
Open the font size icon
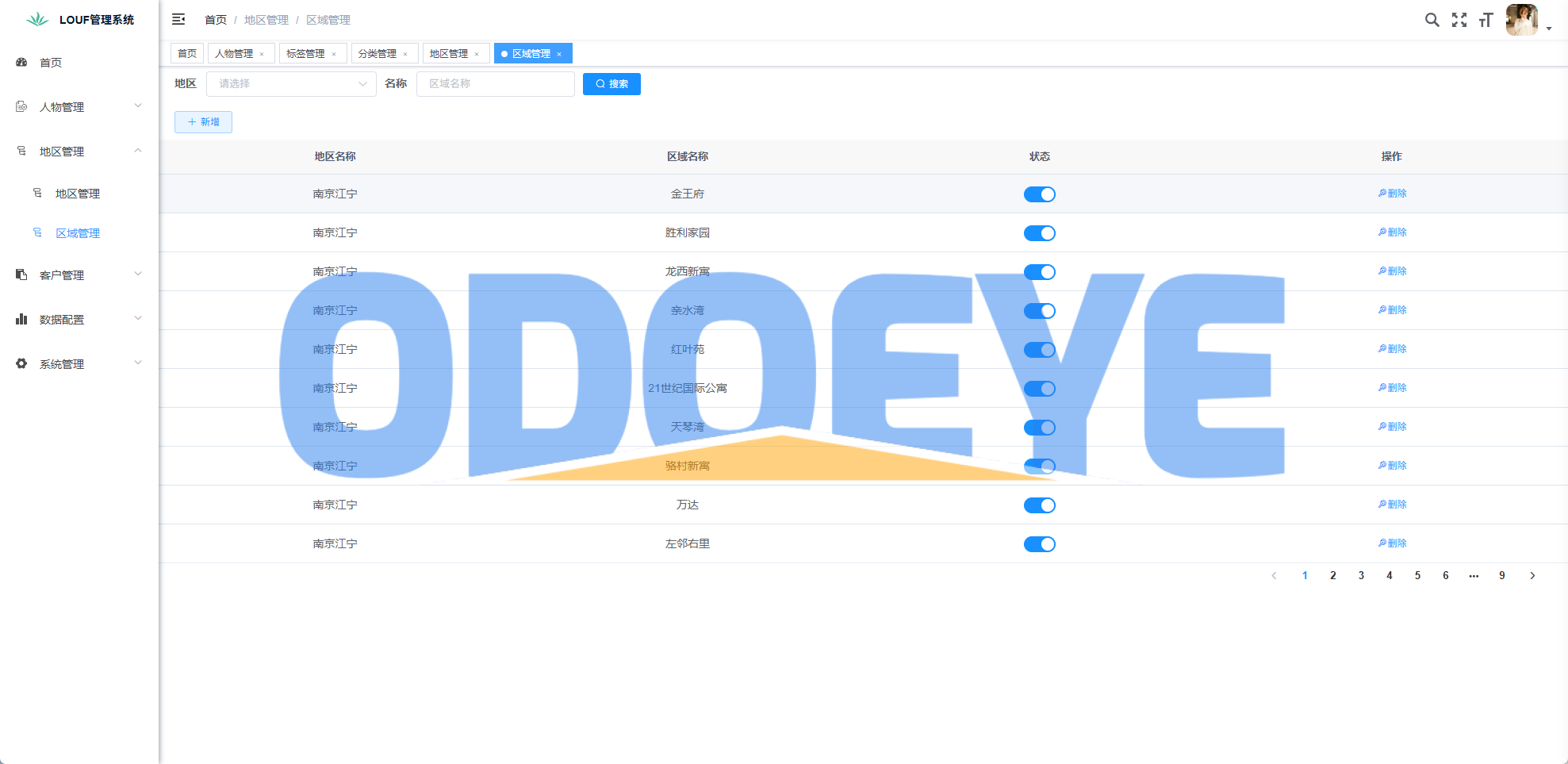point(1486,20)
